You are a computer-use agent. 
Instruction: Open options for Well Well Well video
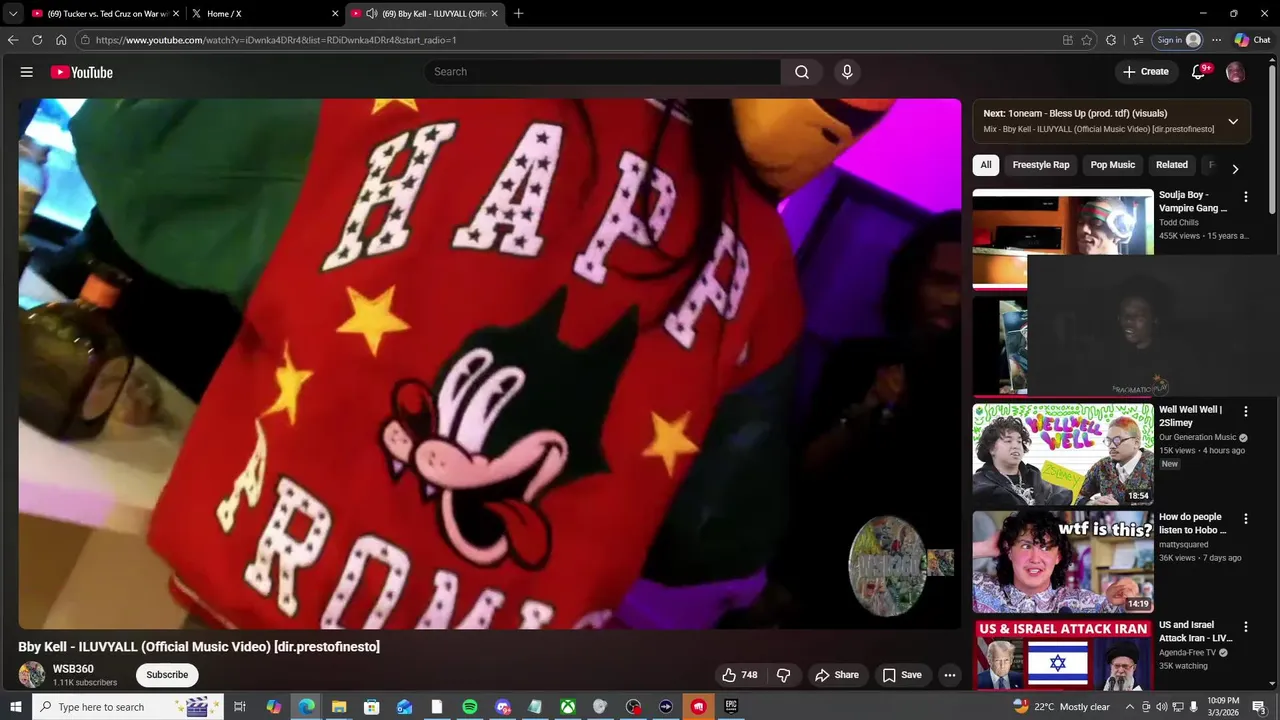(x=1246, y=411)
